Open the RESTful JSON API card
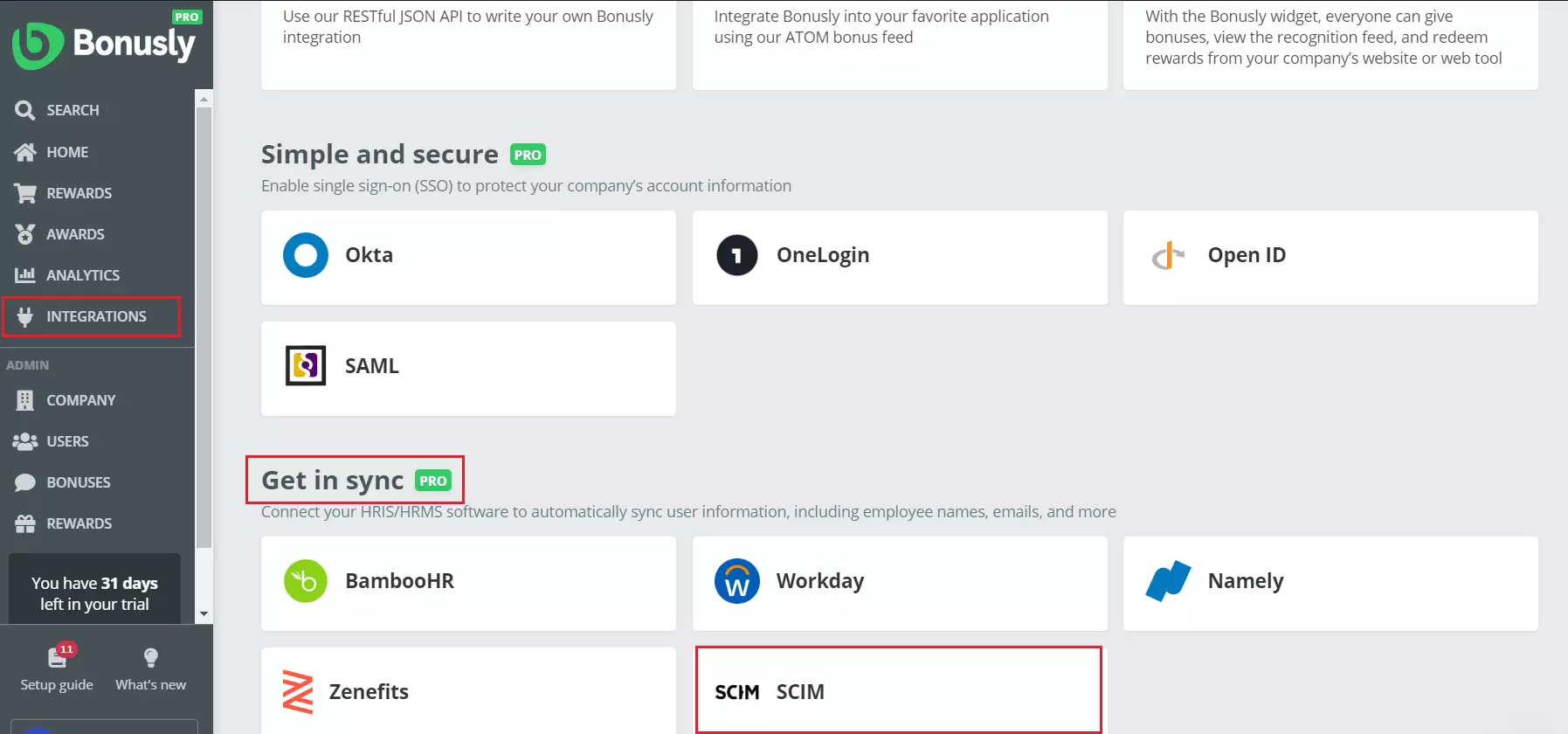The image size is (1568, 734). [468, 44]
